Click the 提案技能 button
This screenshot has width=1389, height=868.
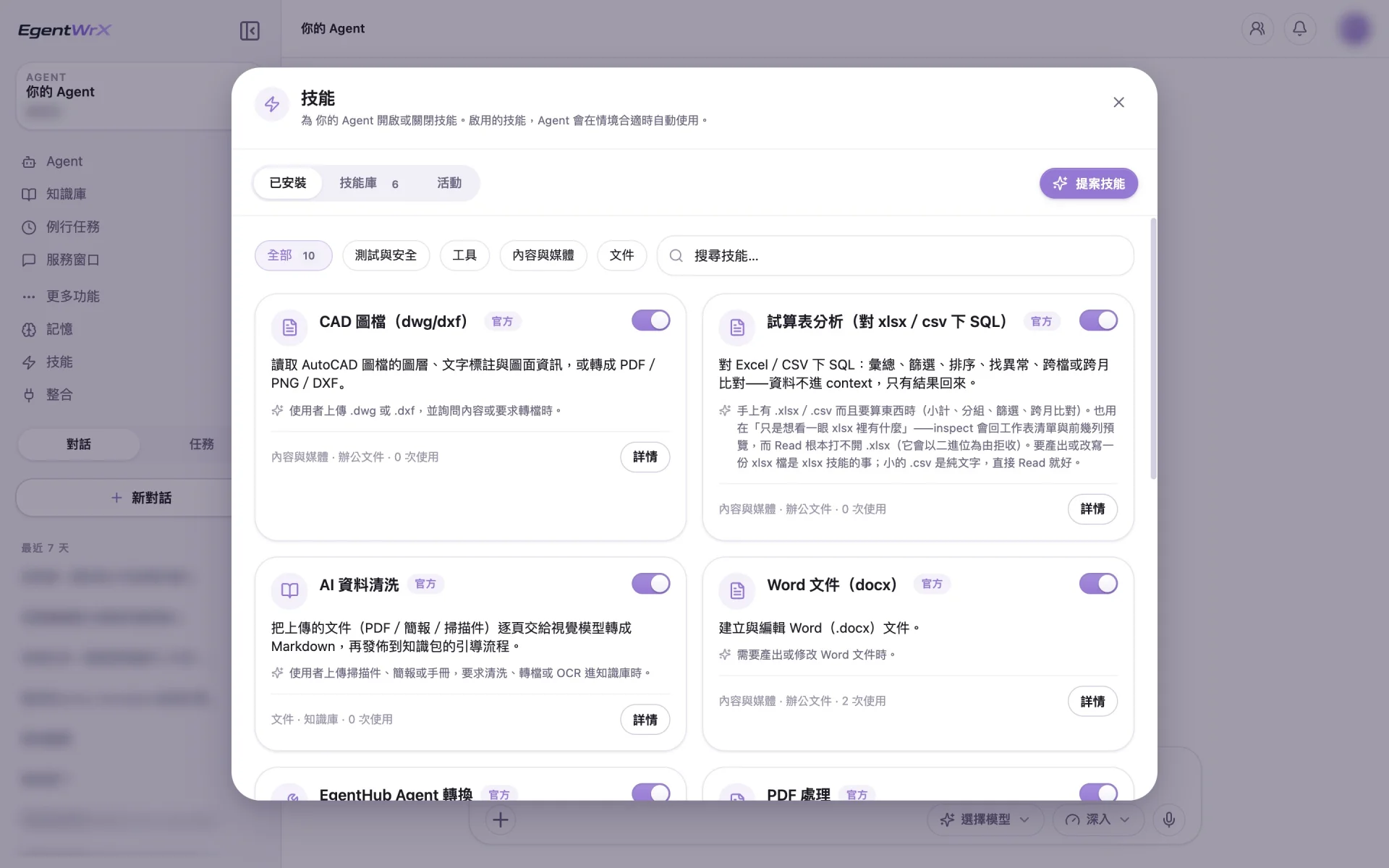point(1088,184)
